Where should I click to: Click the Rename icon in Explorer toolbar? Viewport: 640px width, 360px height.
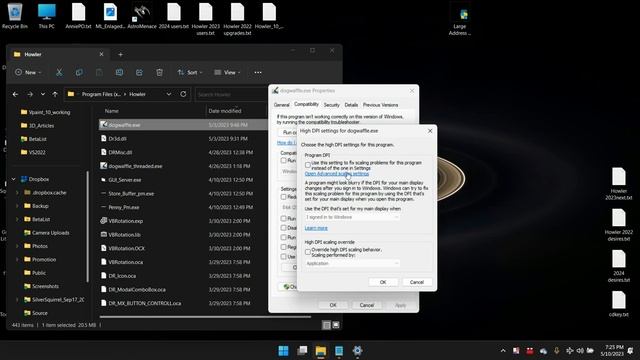(119, 72)
